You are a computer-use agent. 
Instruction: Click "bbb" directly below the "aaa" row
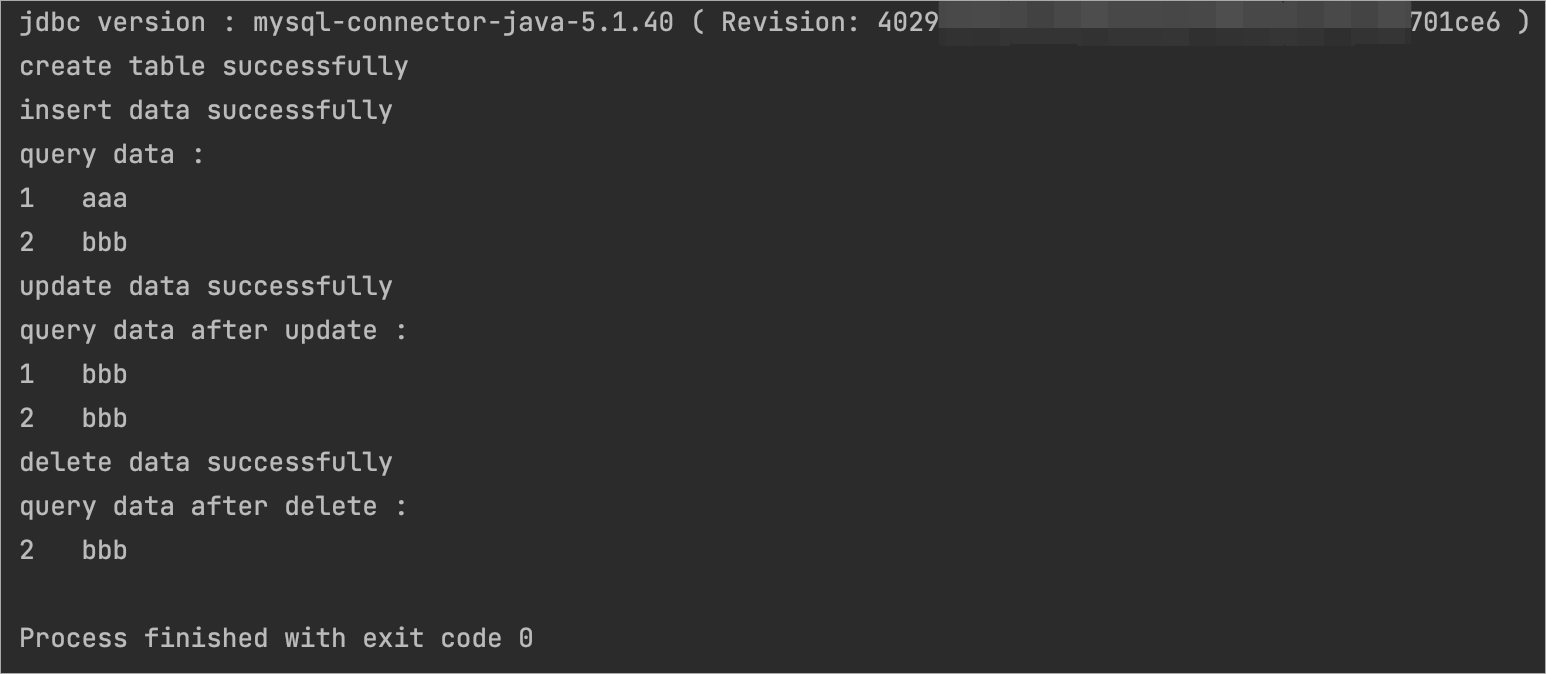click(x=104, y=242)
